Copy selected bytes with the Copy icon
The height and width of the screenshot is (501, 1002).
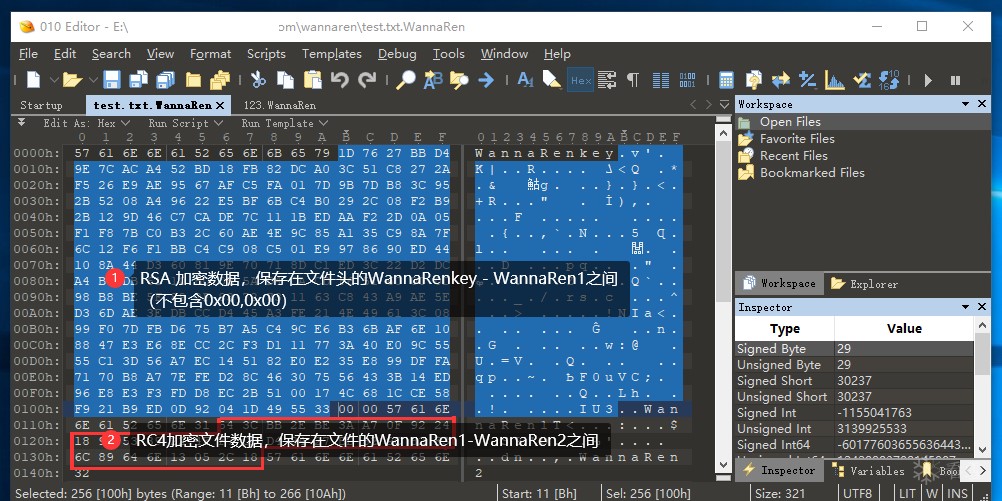pos(285,80)
